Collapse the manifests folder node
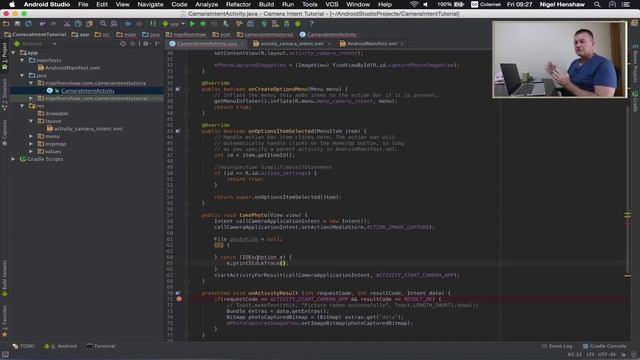This screenshot has width=640, height=360. tap(22, 60)
